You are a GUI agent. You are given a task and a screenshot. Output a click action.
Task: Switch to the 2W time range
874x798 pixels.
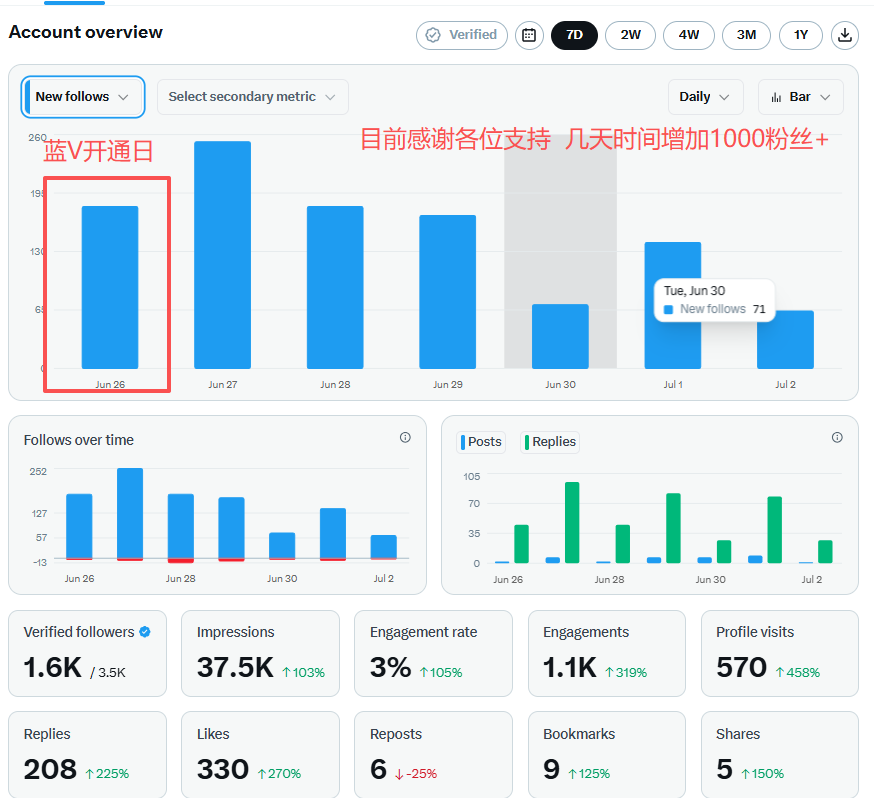coord(630,35)
